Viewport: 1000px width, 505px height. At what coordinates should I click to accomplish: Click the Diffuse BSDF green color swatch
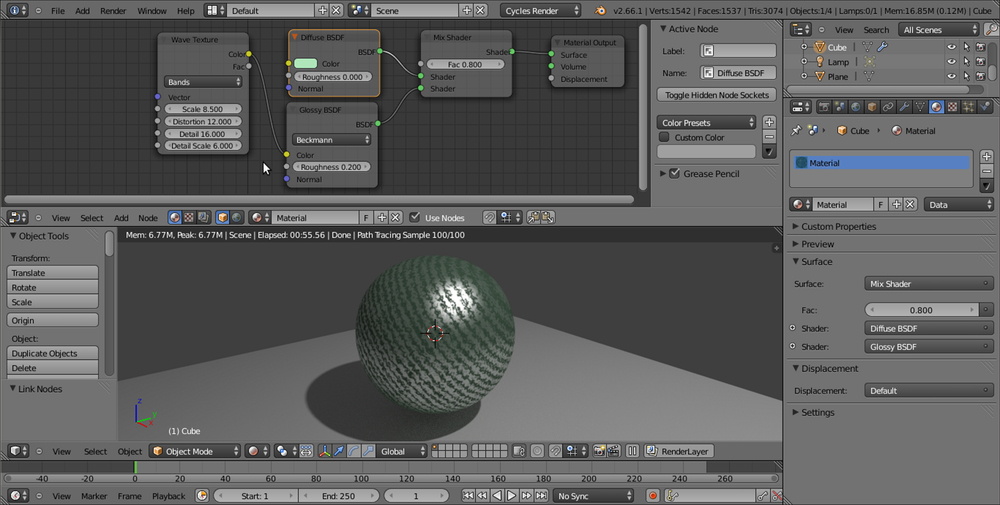[x=305, y=64]
